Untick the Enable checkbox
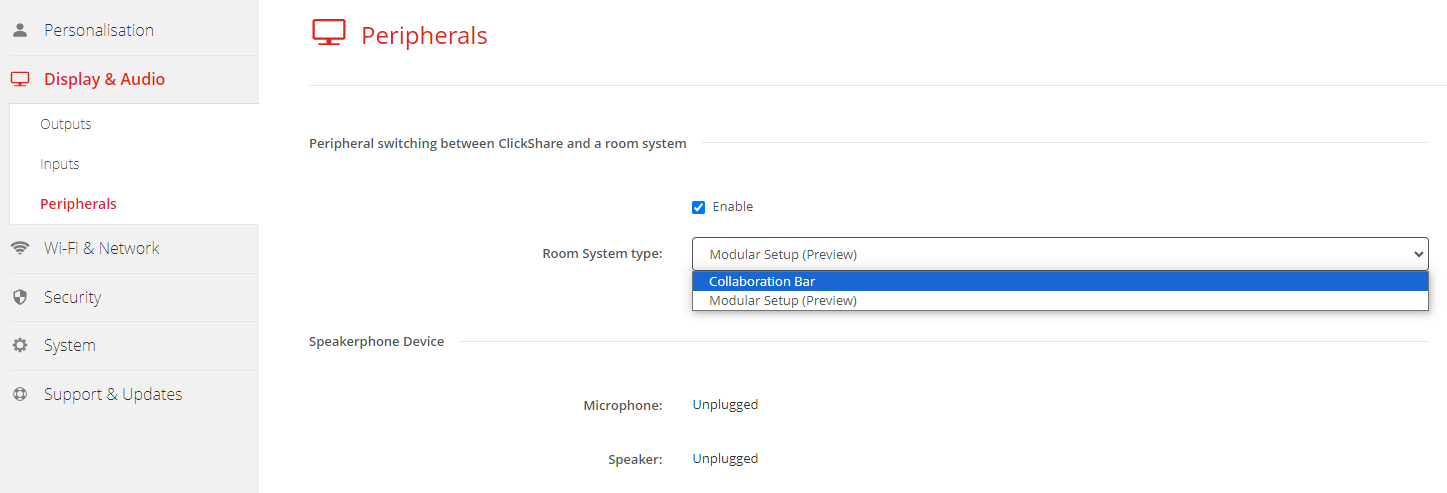 (699, 207)
